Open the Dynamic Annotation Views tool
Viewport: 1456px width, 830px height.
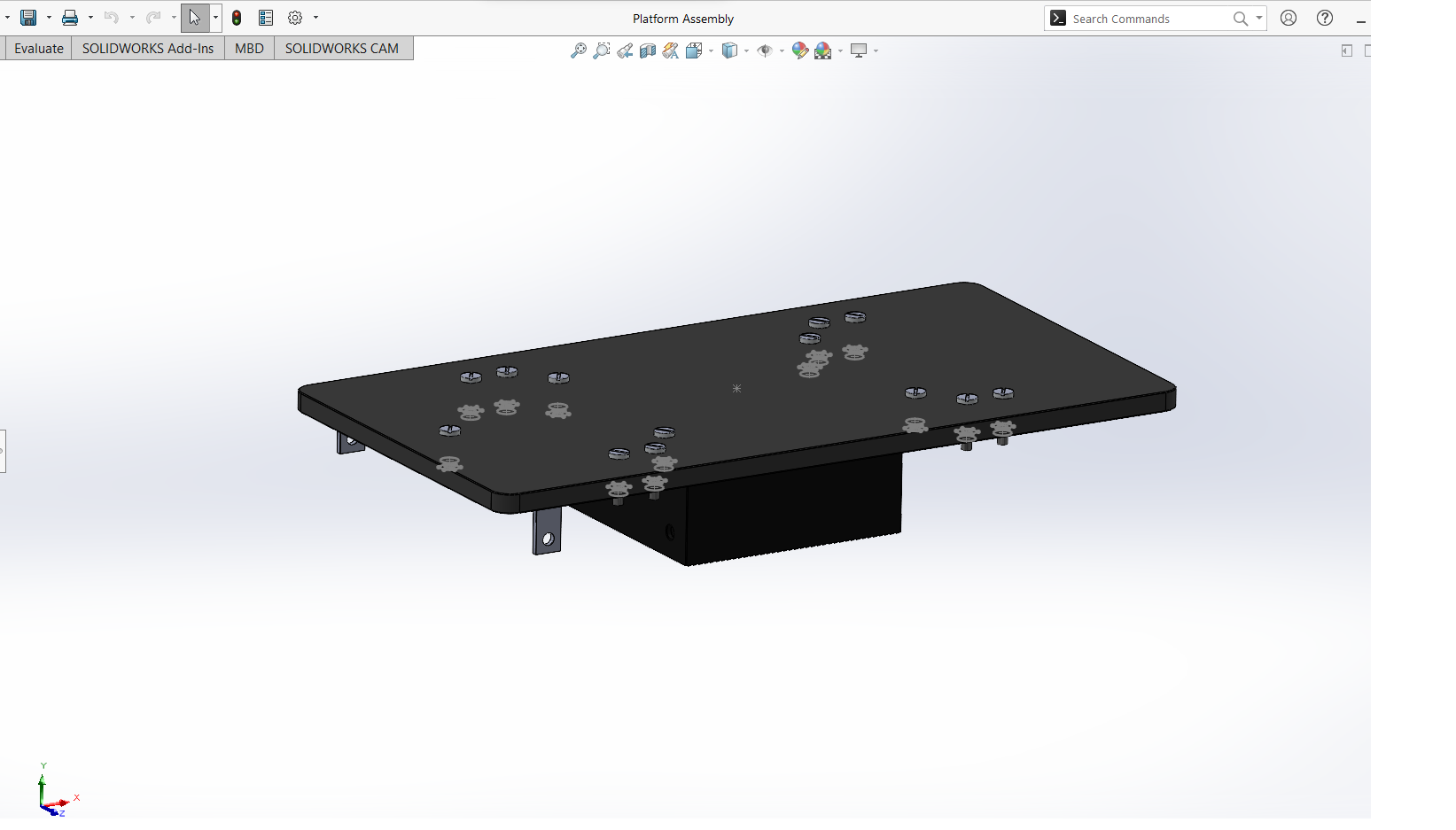671,50
